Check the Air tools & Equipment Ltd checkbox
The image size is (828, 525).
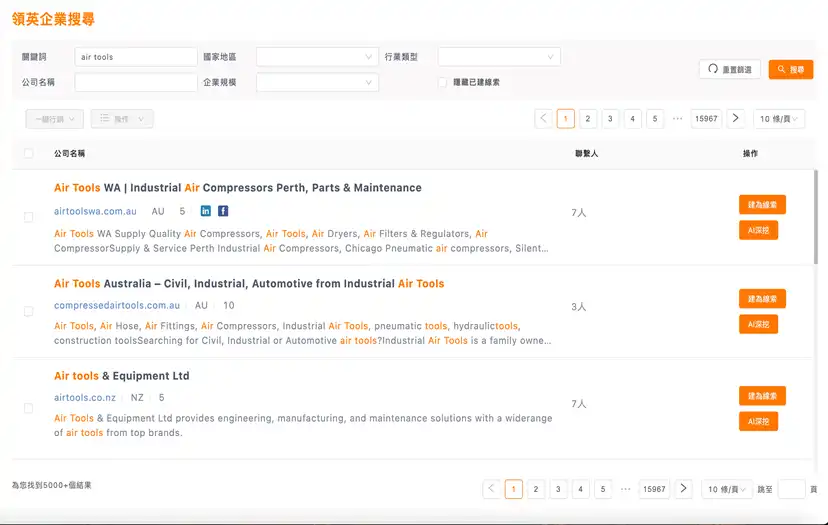[29, 408]
